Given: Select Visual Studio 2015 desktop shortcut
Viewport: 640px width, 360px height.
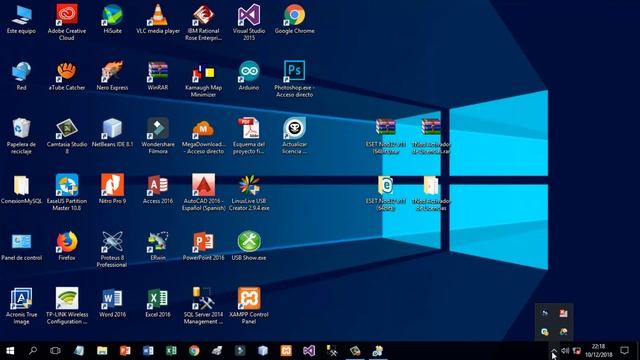Looking at the screenshot, I should (x=249, y=22).
